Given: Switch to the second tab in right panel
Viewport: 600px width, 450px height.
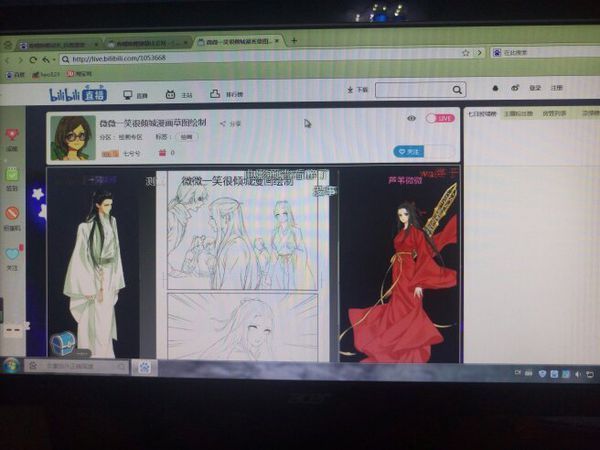Looking at the screenshot, I should [519, 113].
